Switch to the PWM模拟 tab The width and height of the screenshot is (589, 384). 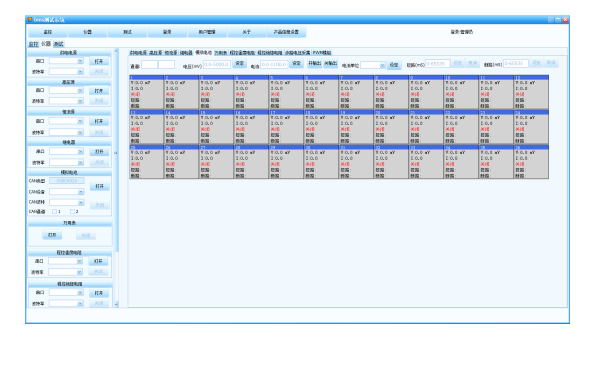(x=322, y=53)
